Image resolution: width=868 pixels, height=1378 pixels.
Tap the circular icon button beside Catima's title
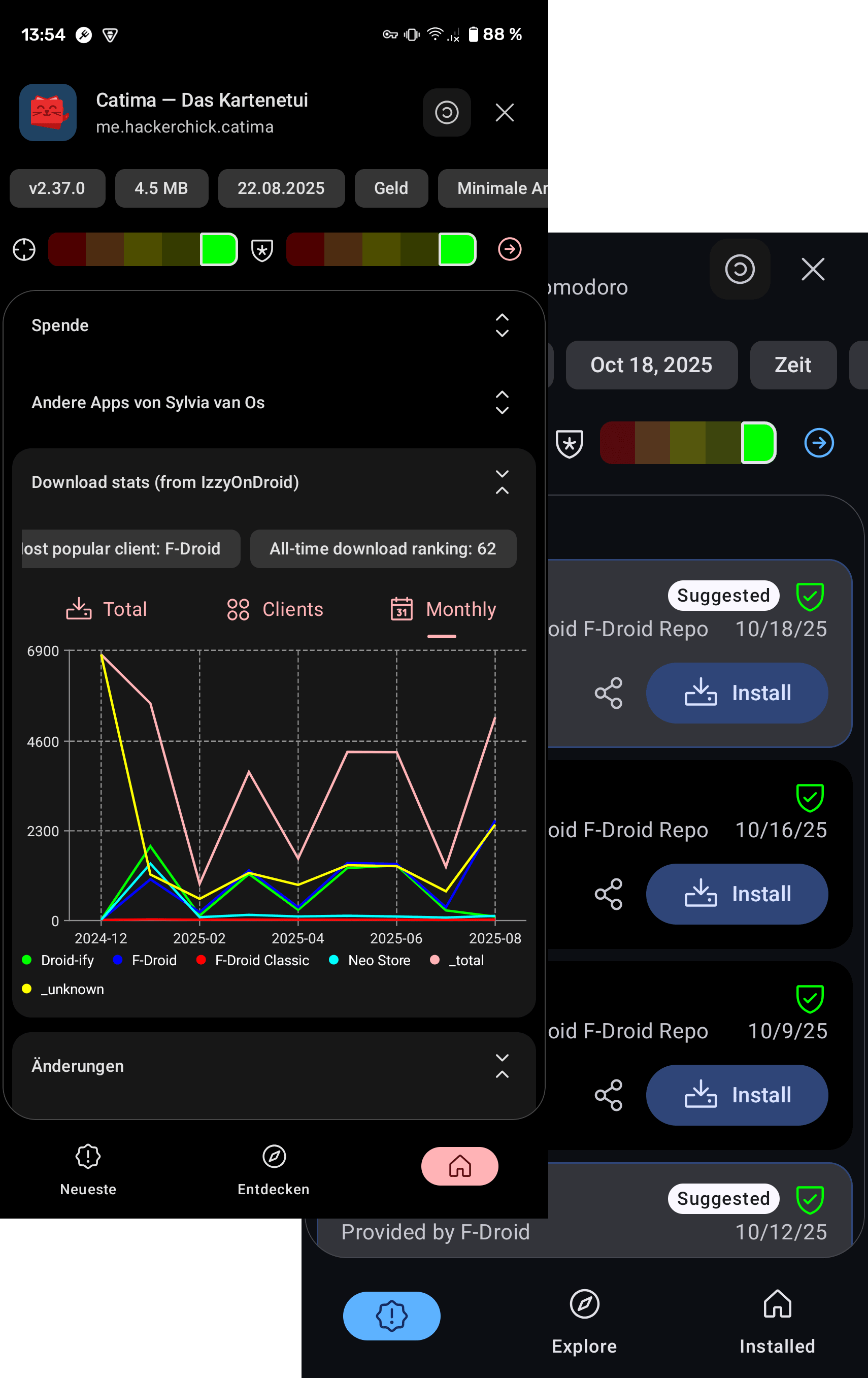[x=446, y=112]
